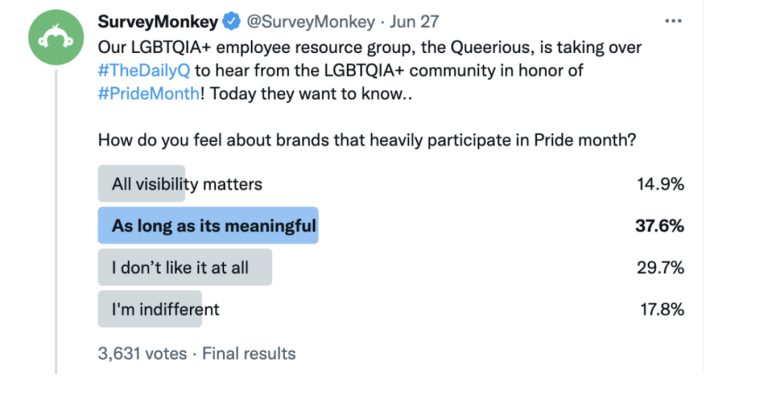This screenshot has width=768, height=402.
Task: Open the #TheDailyQ hashtag
Action: click(144, 70)
